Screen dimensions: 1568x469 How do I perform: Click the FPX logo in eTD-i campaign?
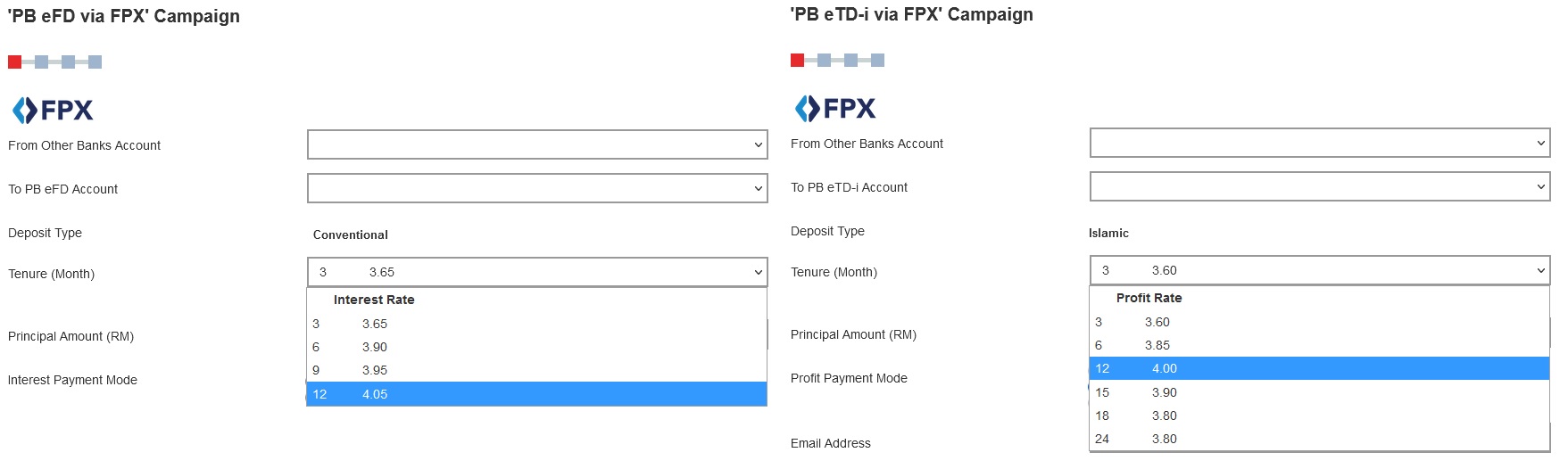point(834,108)
